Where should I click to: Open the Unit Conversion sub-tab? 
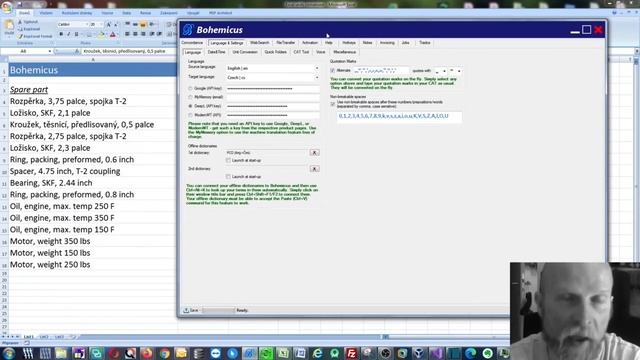[245, 52]
